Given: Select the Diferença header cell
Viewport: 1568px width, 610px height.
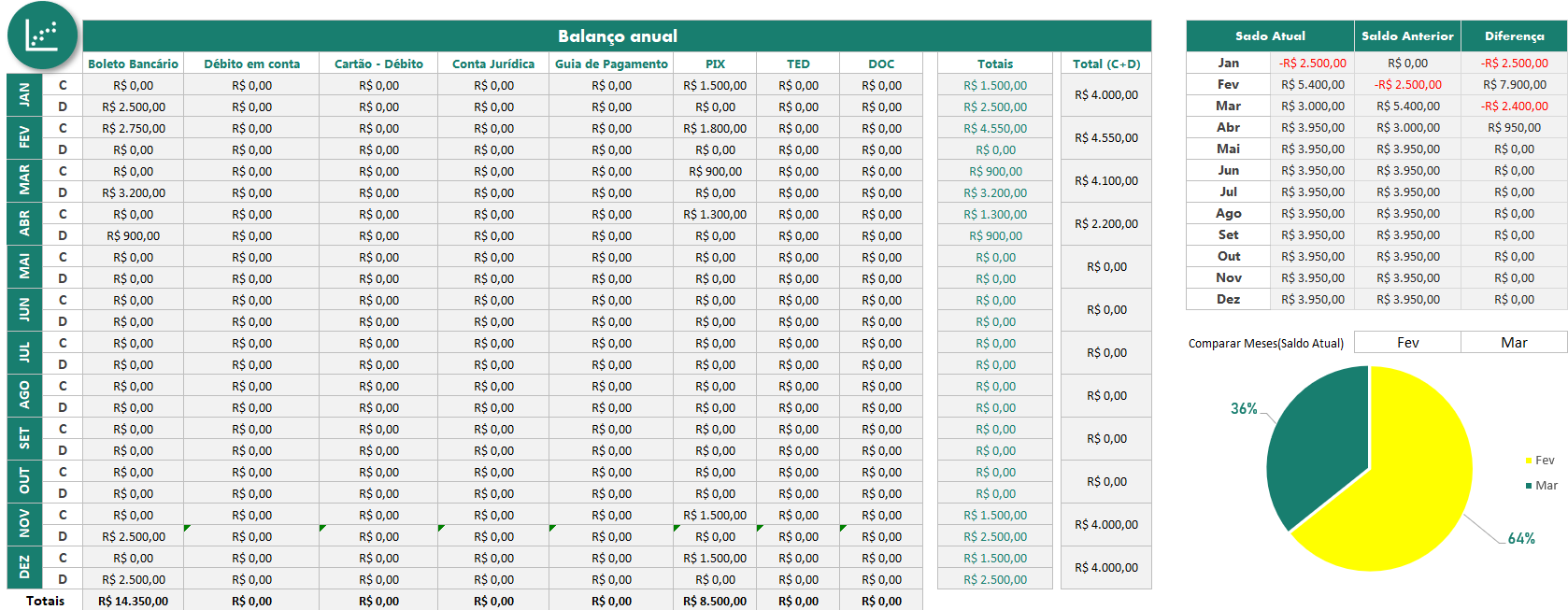Looking at the screenshot, I should tap(1514, 36).
